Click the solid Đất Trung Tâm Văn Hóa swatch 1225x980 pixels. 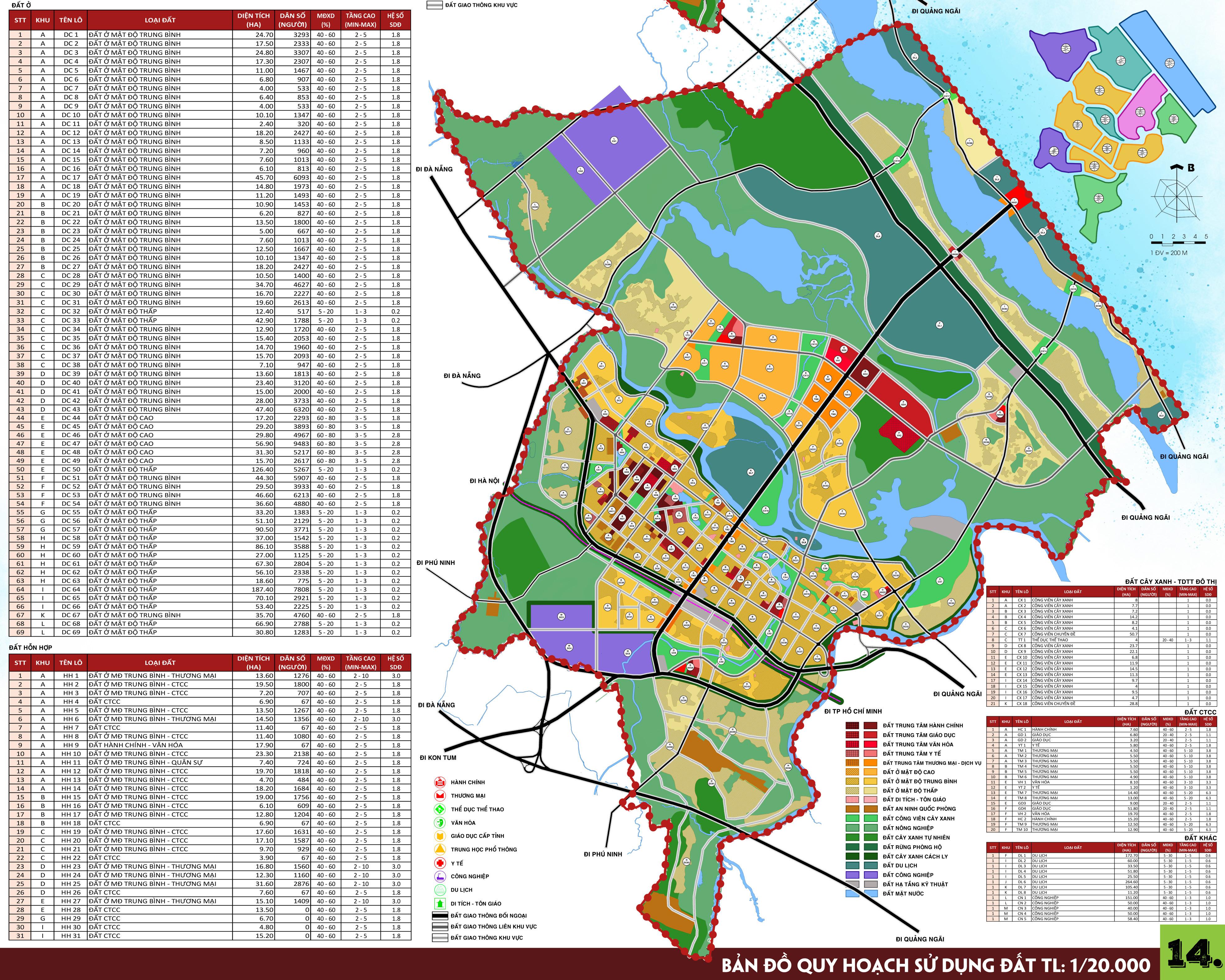[871, 744]
